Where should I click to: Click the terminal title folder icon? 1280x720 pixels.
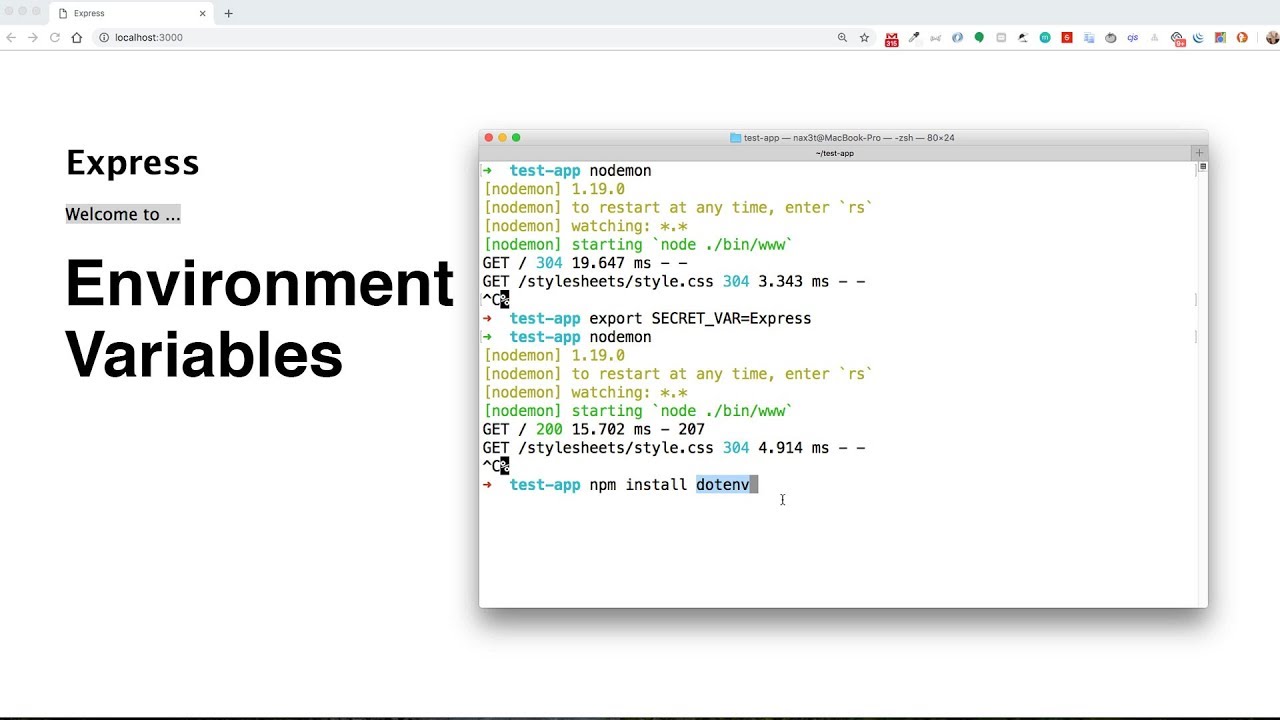click(x=735, y=138)
